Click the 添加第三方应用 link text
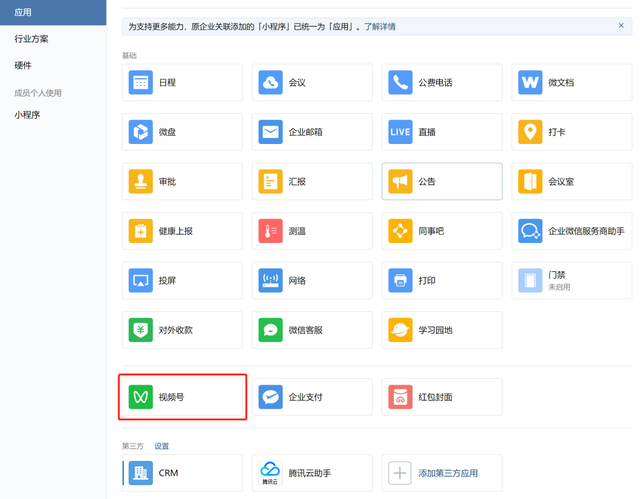 pyautogui.click(x=448, y=473)
